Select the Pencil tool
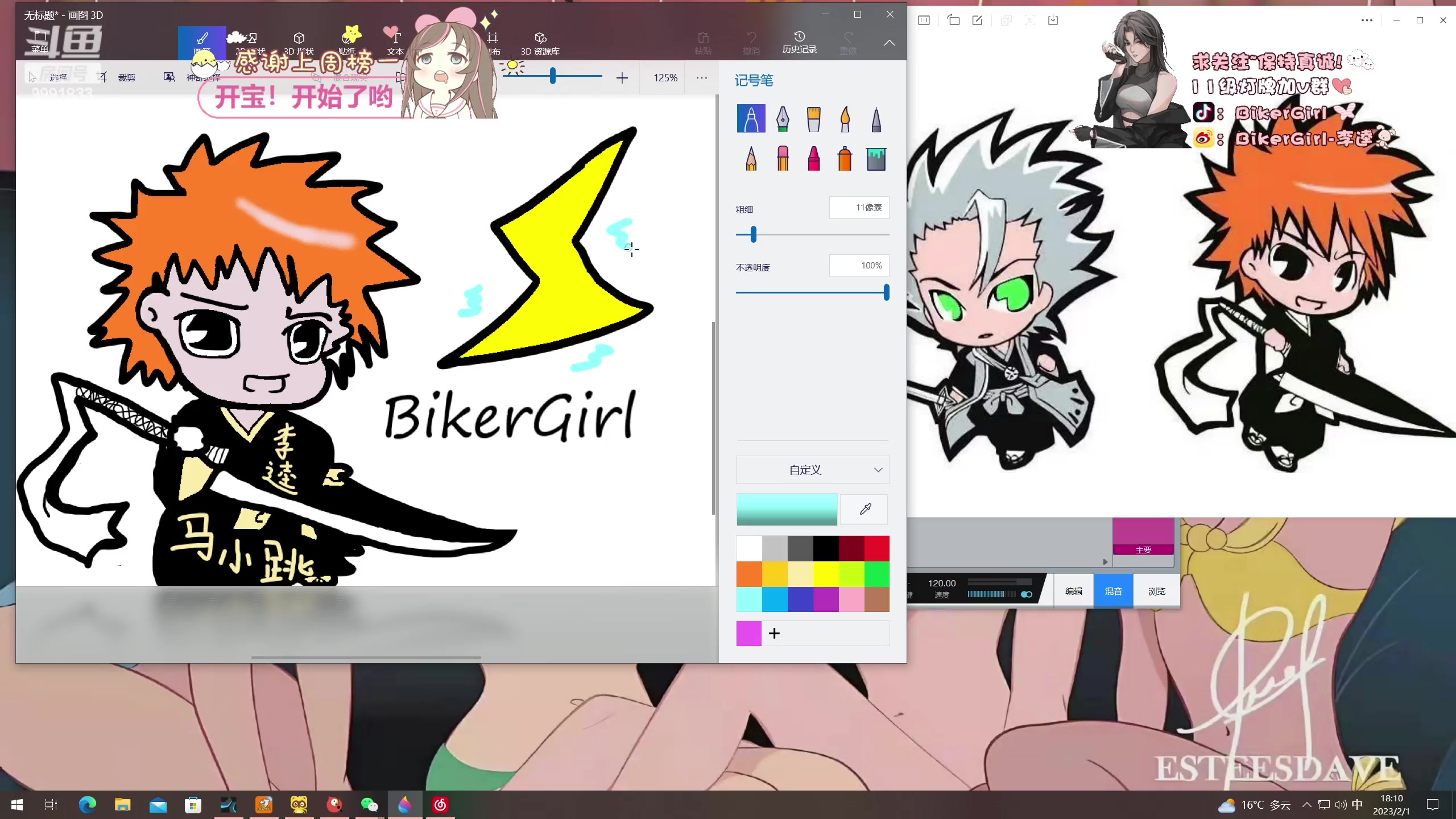Viewport: 1456px width, 819px height. coord(751,158)
